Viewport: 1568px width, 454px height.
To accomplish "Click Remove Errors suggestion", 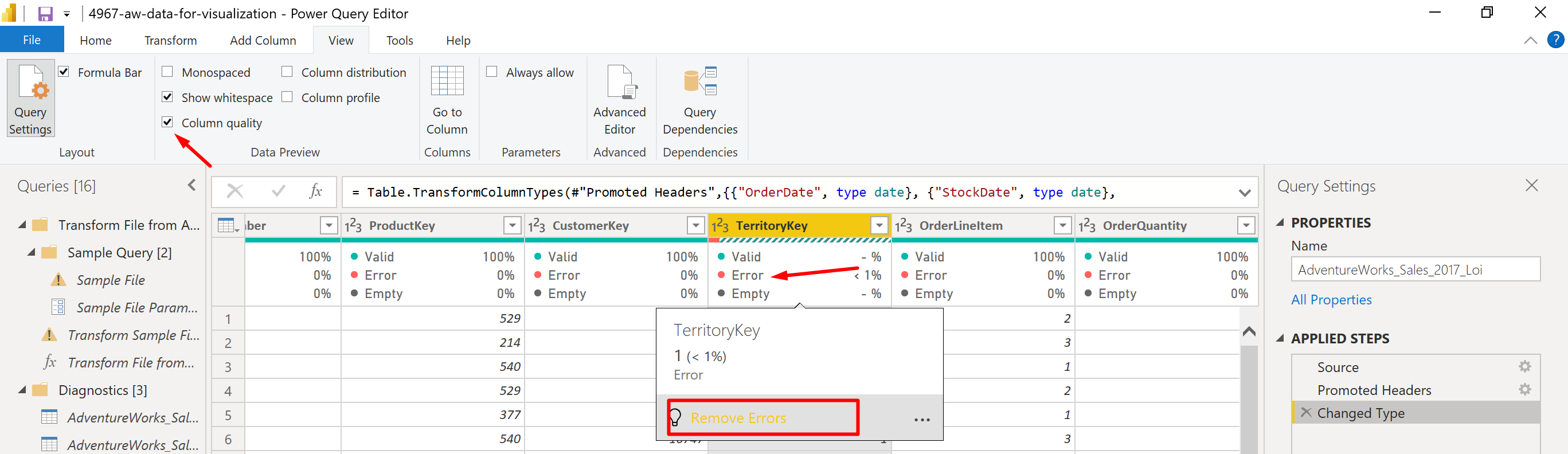I will [x=738, y=418].
